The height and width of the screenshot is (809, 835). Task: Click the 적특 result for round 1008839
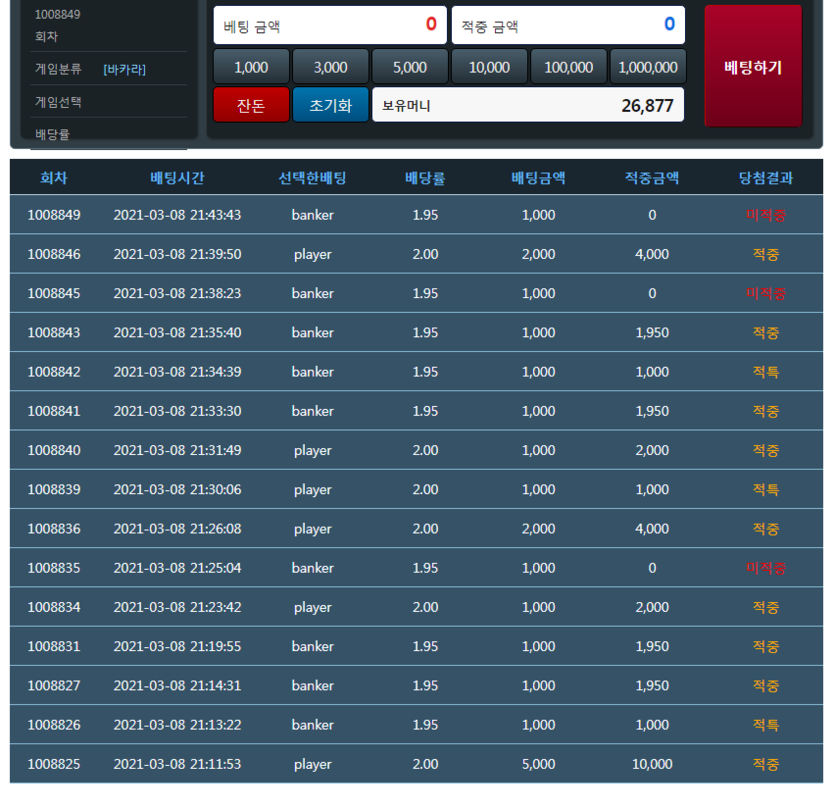(766, 489)
